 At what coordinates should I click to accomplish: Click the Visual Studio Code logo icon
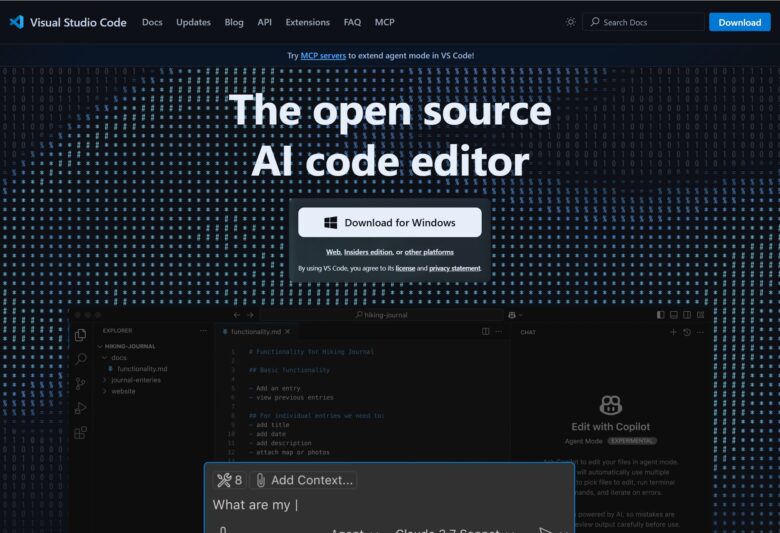[16, 22]
